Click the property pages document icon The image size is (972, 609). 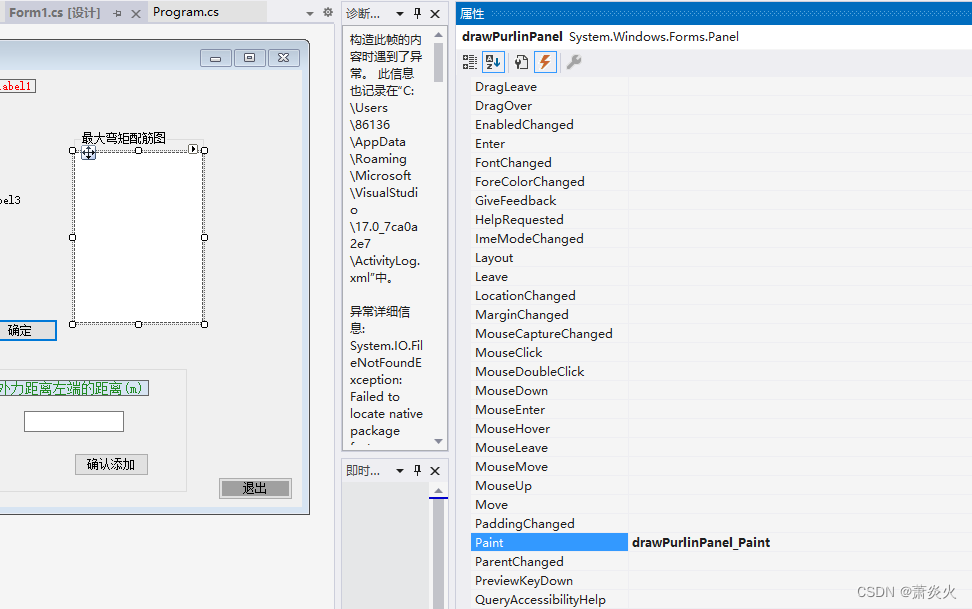(521, 61)
